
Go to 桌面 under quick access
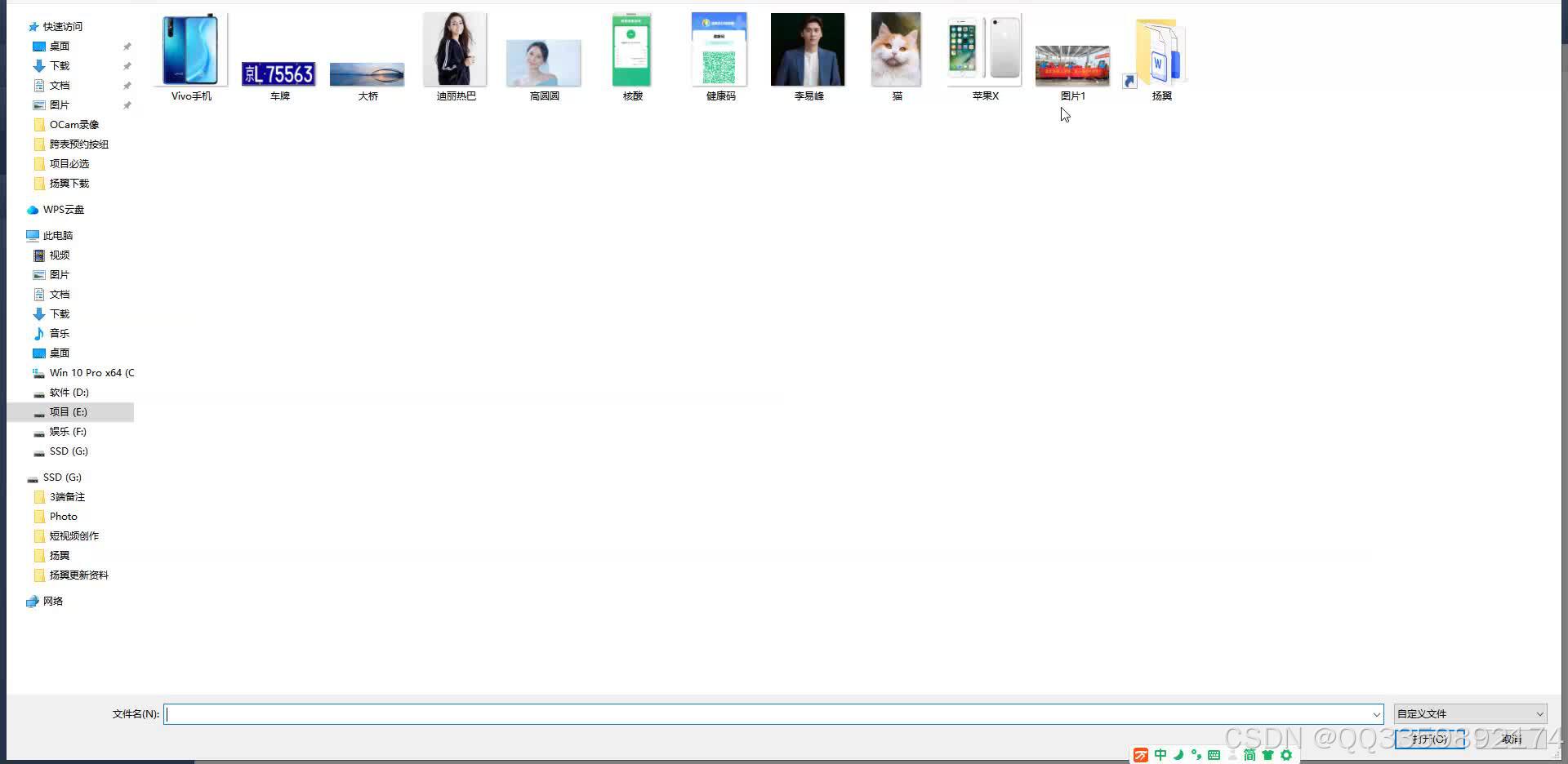pos(59,46)
